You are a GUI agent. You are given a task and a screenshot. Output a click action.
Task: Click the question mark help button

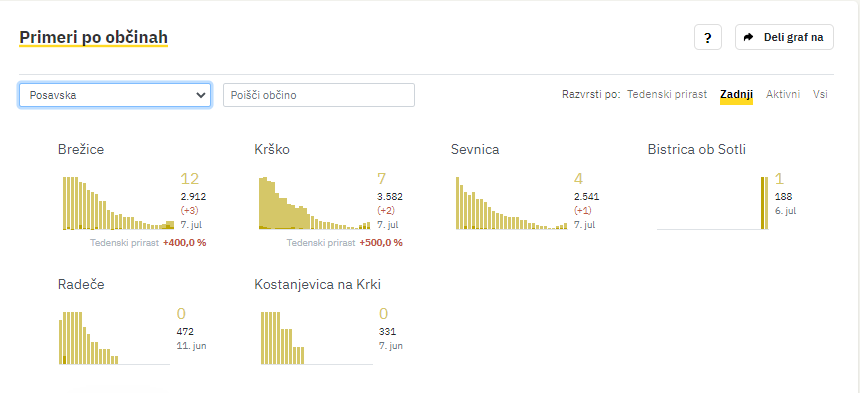(x=708, y=37)
